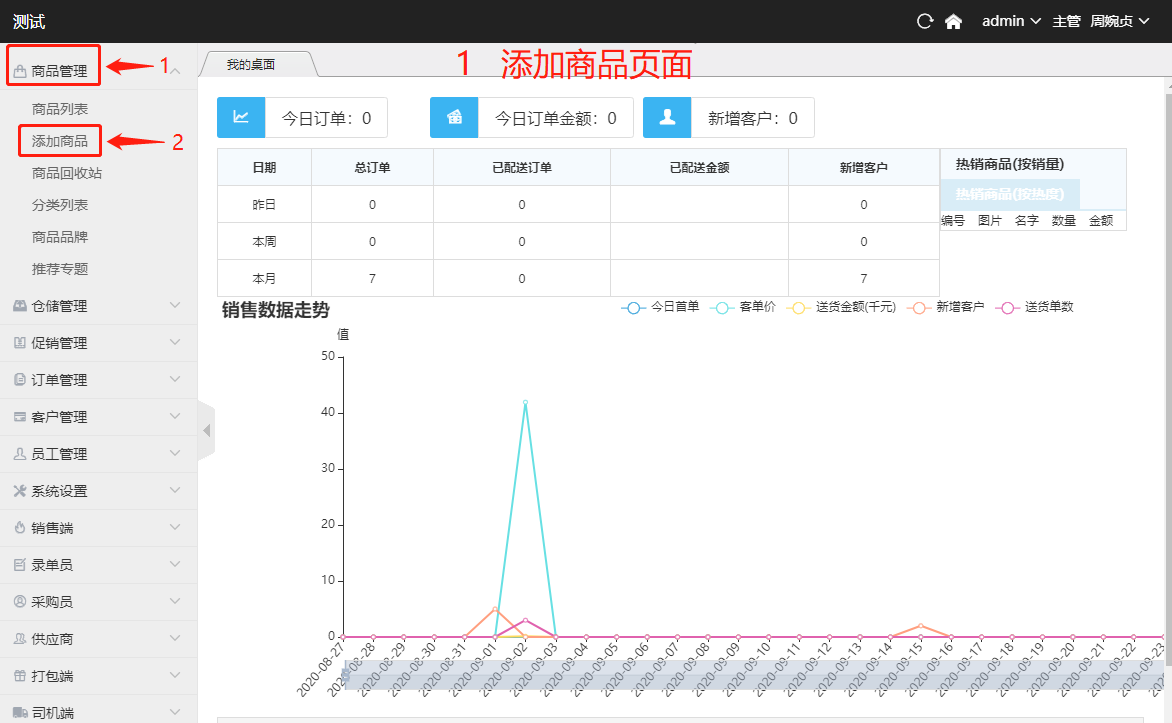Click the 仓储管理 warehouse icon
Image resolution: width=1172 pixels, height=723 pixels.
(20, 306)
